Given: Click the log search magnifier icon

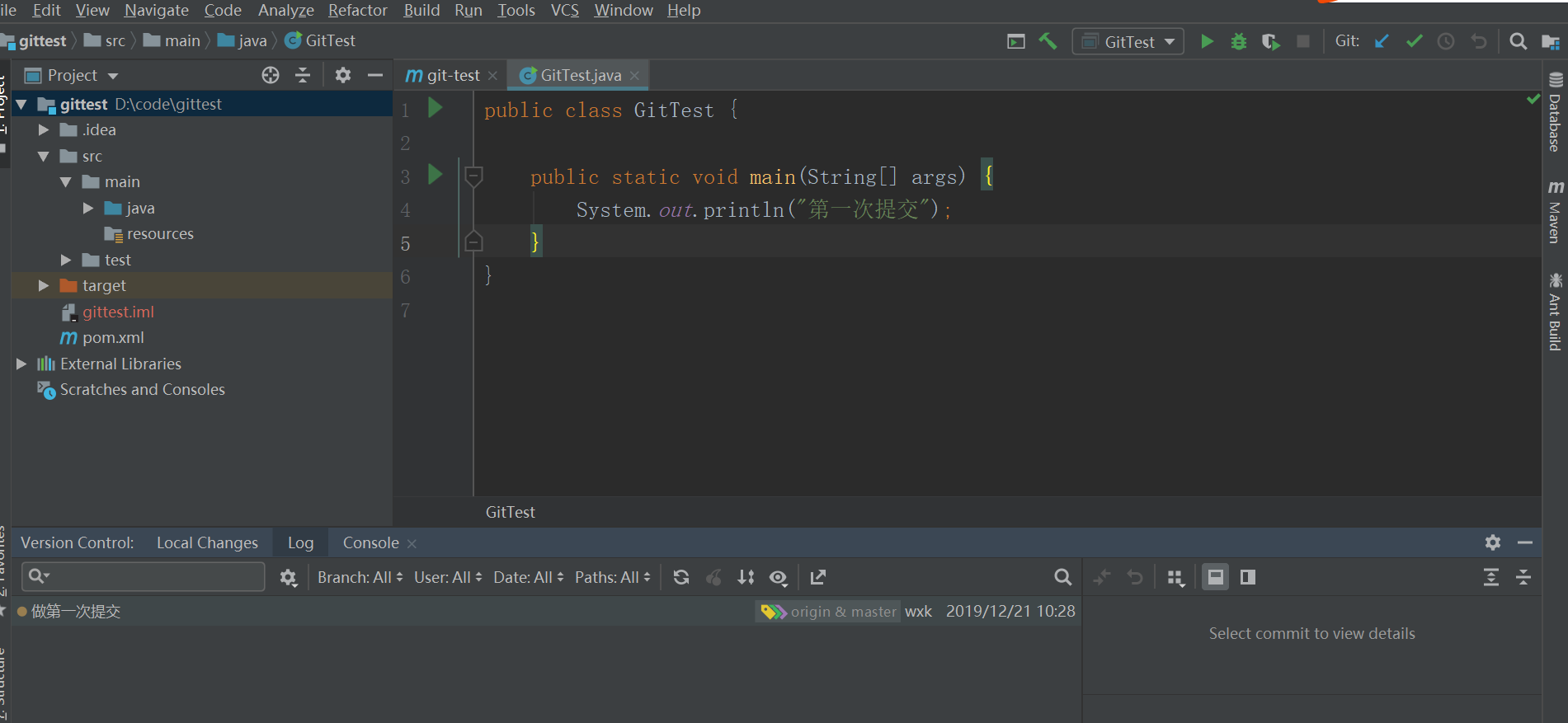Looking at the screenshot, I should 1063,577.
